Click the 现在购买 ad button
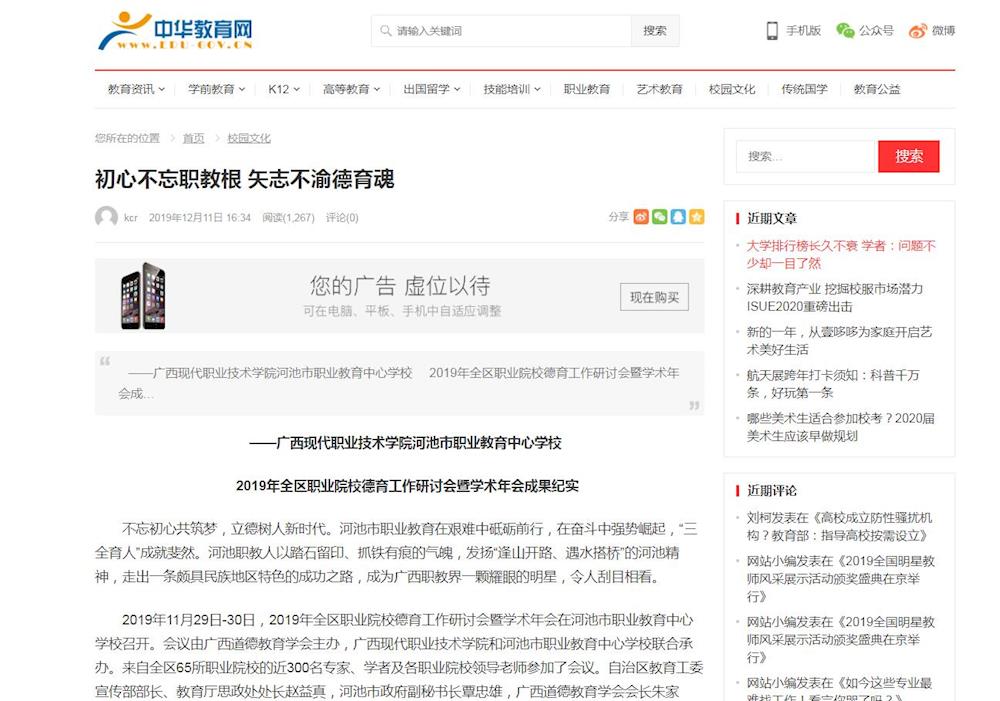This screenshot has height=701, width=1000. [x=654, y=297]
